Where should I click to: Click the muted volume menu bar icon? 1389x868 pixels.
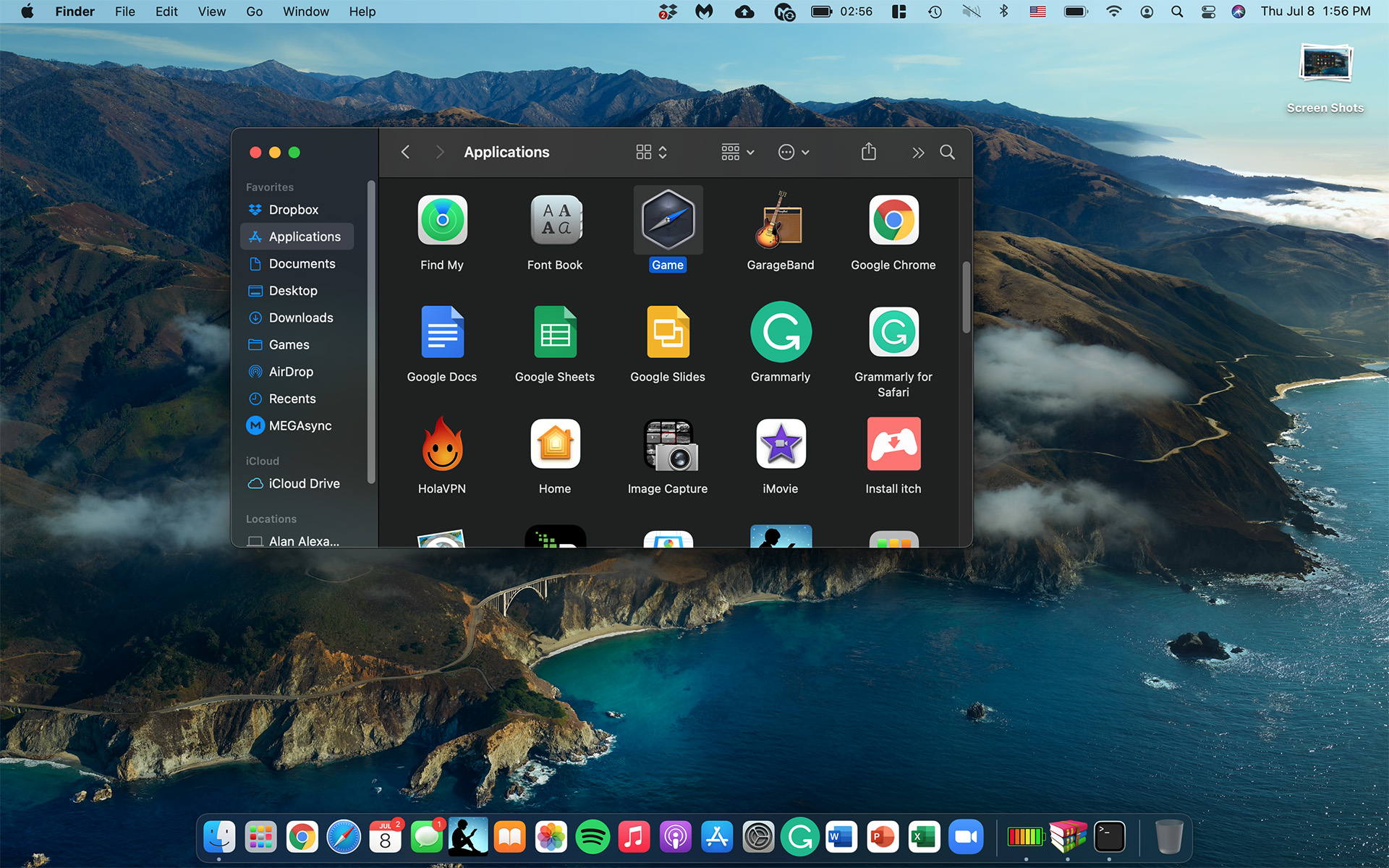click(971, 12)
